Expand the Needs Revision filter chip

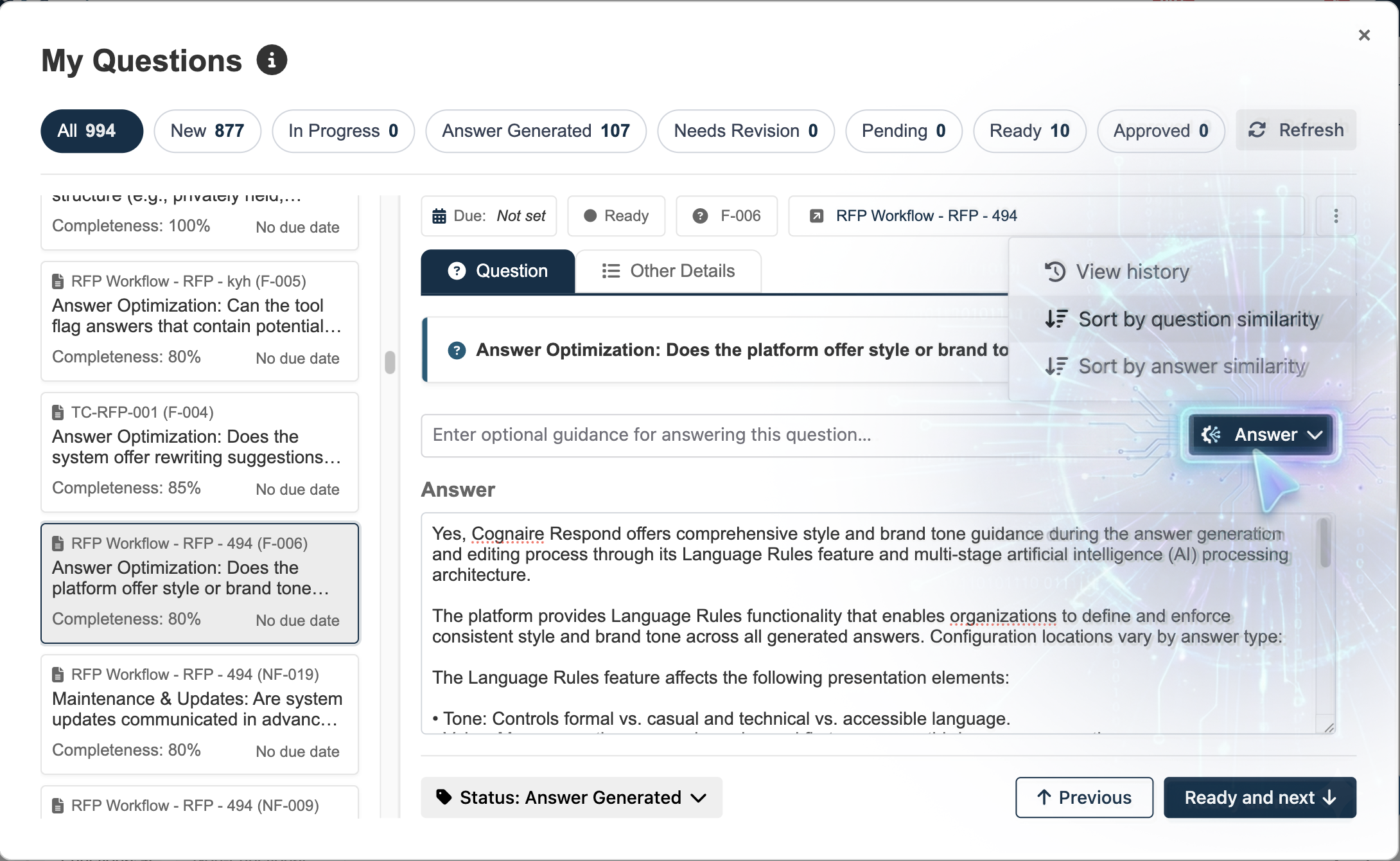point(746,130)
